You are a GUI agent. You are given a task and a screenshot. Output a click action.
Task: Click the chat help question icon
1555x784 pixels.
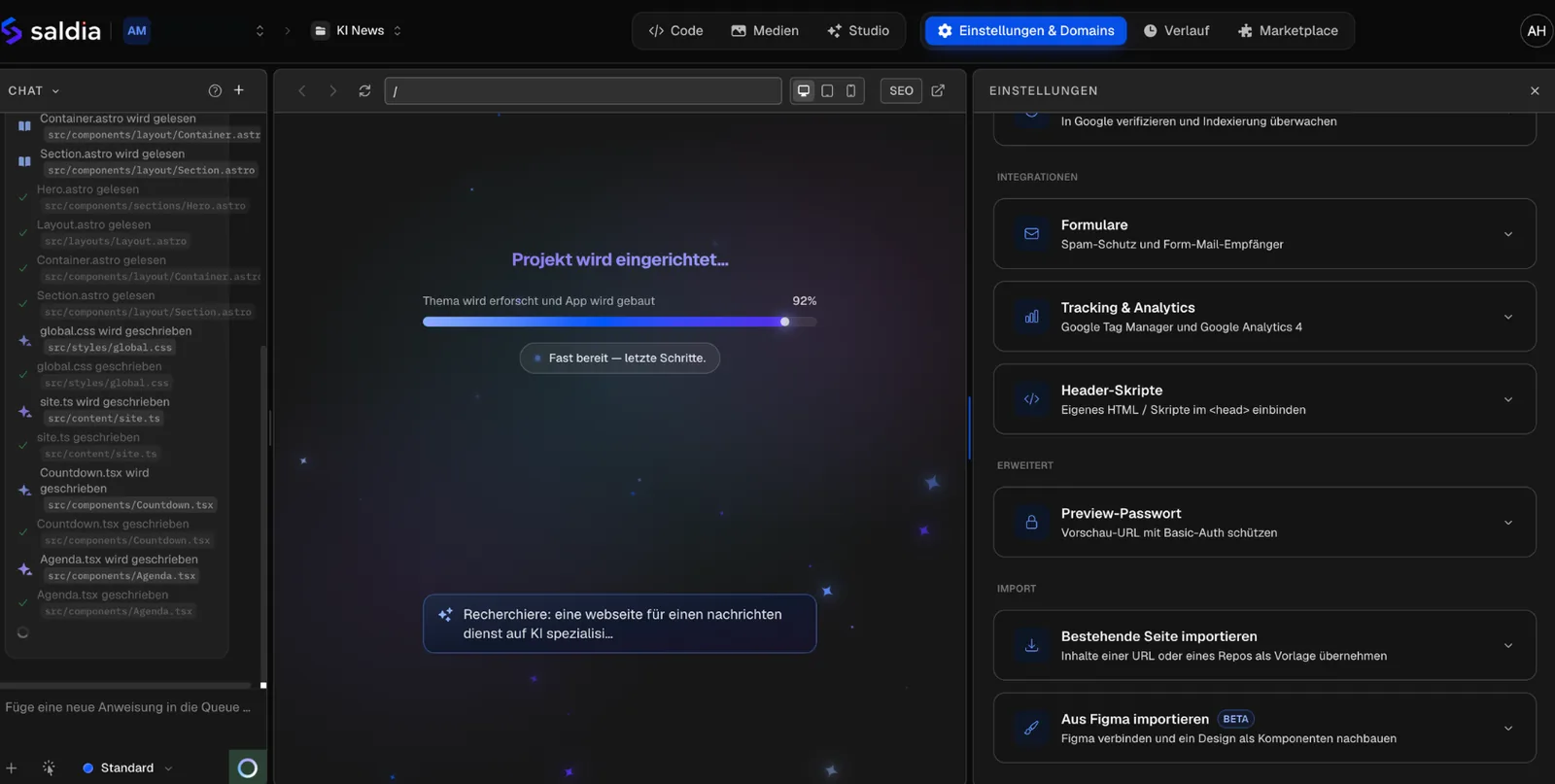[x=215, y=90]
